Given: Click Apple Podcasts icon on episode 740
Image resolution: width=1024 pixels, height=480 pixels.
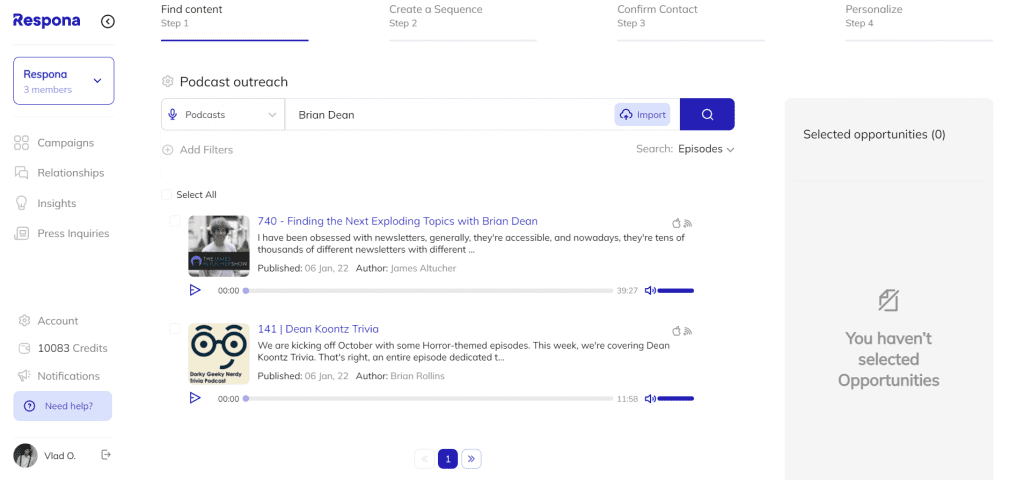Looking at the screenshot, I should tap(676, 223).
